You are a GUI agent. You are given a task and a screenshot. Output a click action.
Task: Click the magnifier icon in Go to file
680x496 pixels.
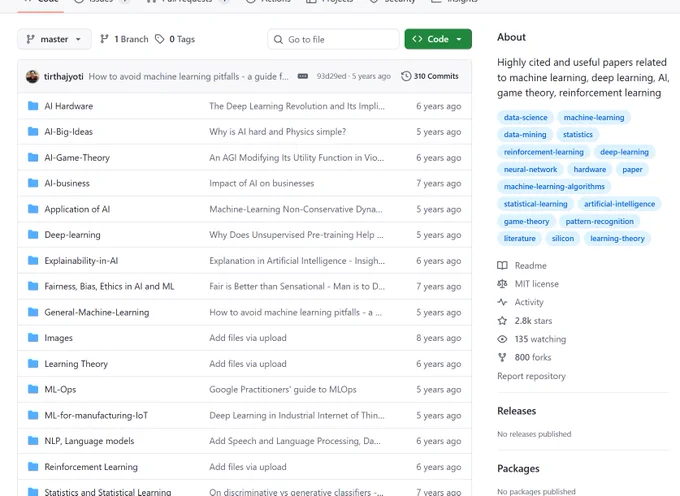click(x=278, y=39)
